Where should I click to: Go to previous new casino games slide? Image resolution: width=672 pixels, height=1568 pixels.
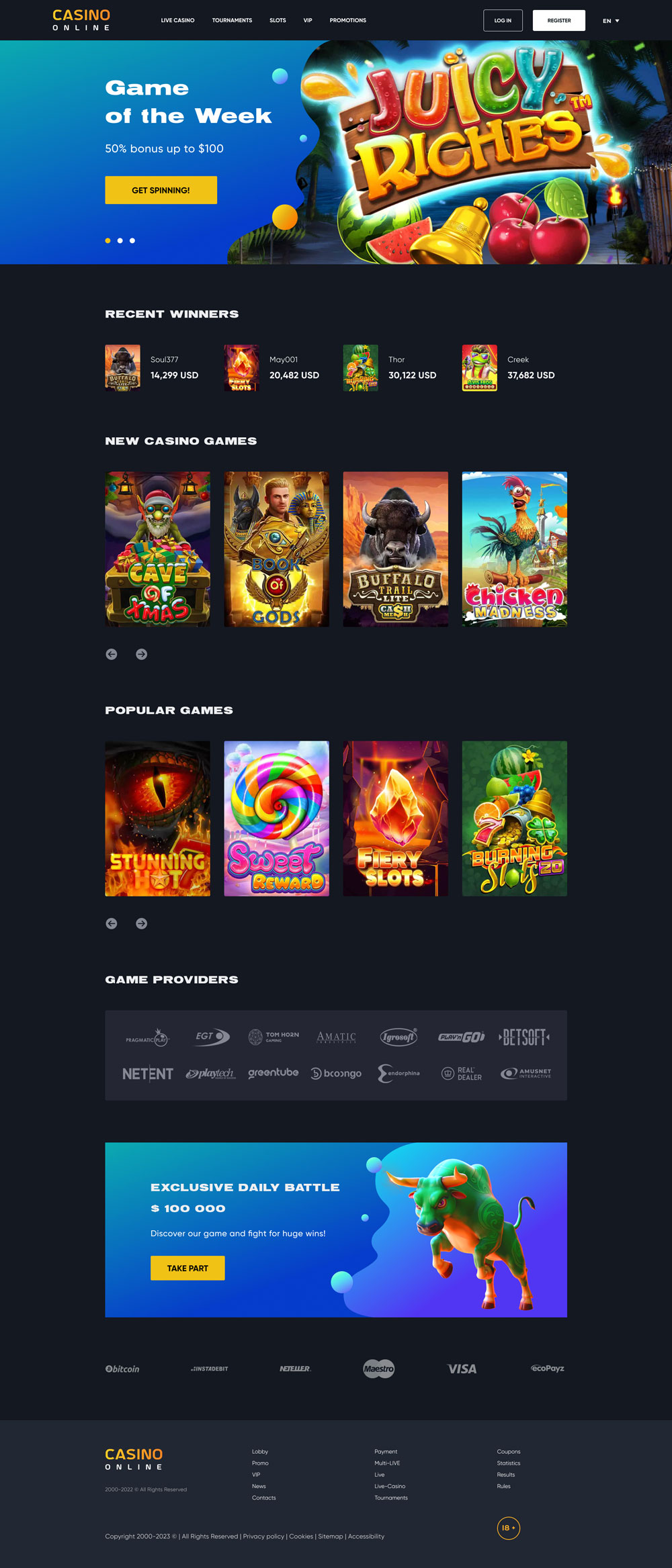(x=112, y=654)
